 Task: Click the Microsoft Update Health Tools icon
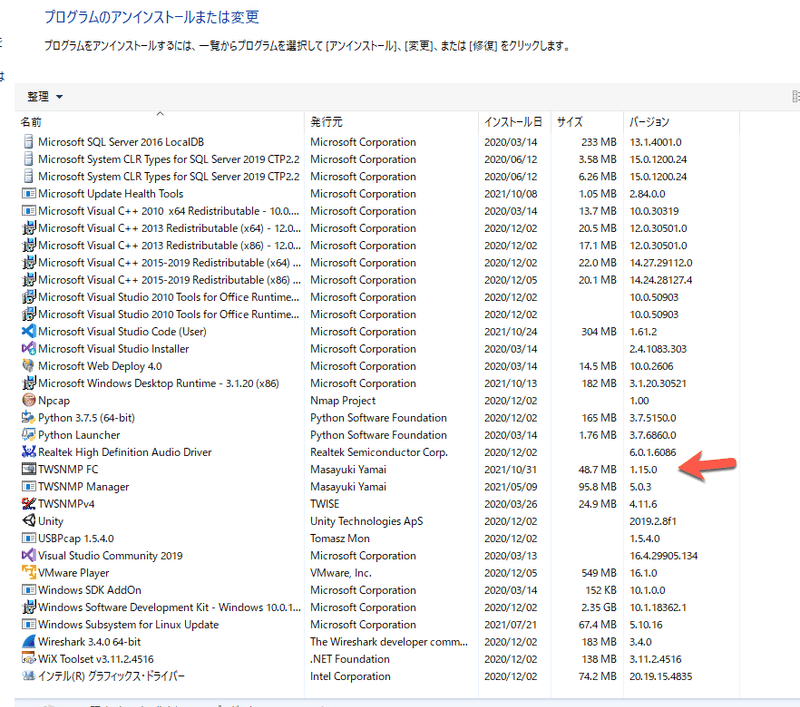29,194
